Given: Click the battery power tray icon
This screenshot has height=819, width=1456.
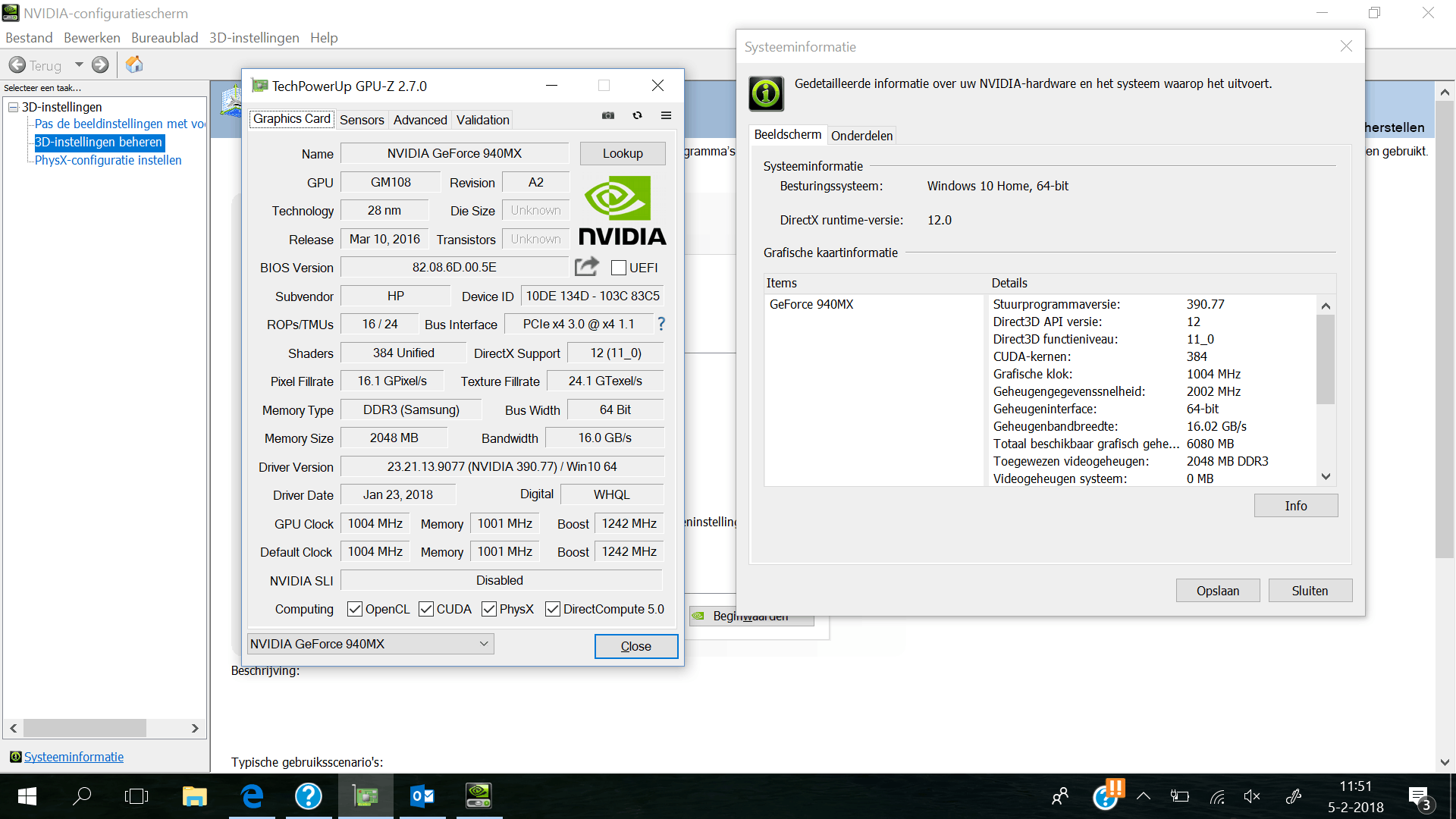Looking at the screenshot, I should pyautogui.click(x=1179, y=796).
